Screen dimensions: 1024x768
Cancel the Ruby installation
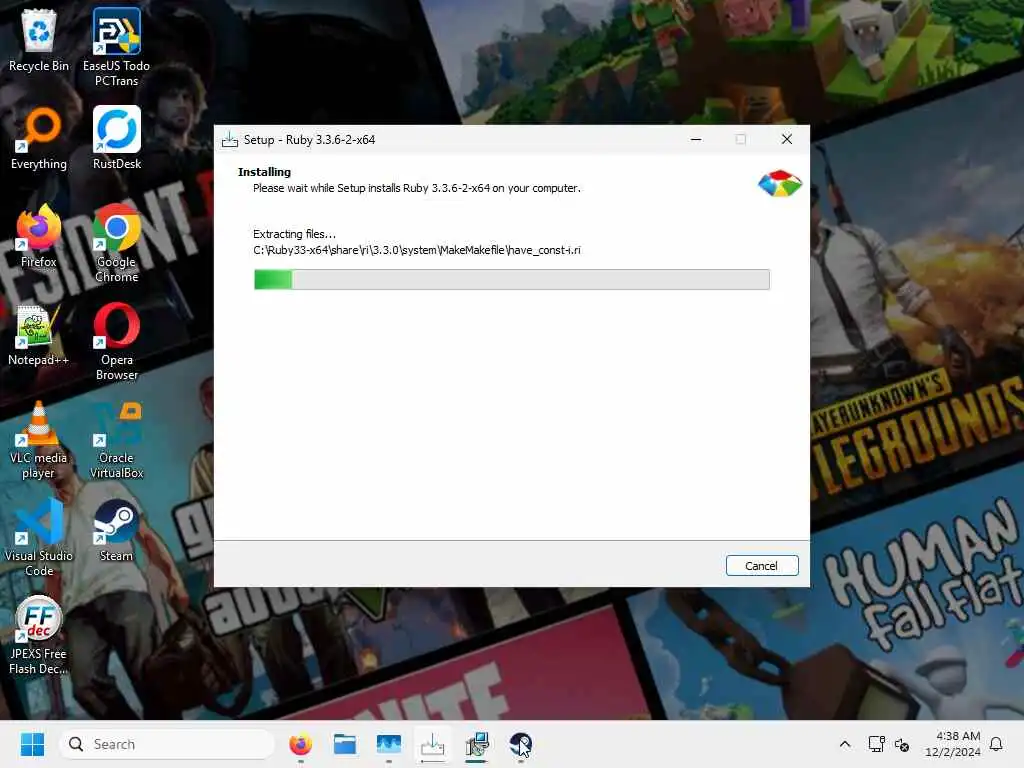click(761, 566)
